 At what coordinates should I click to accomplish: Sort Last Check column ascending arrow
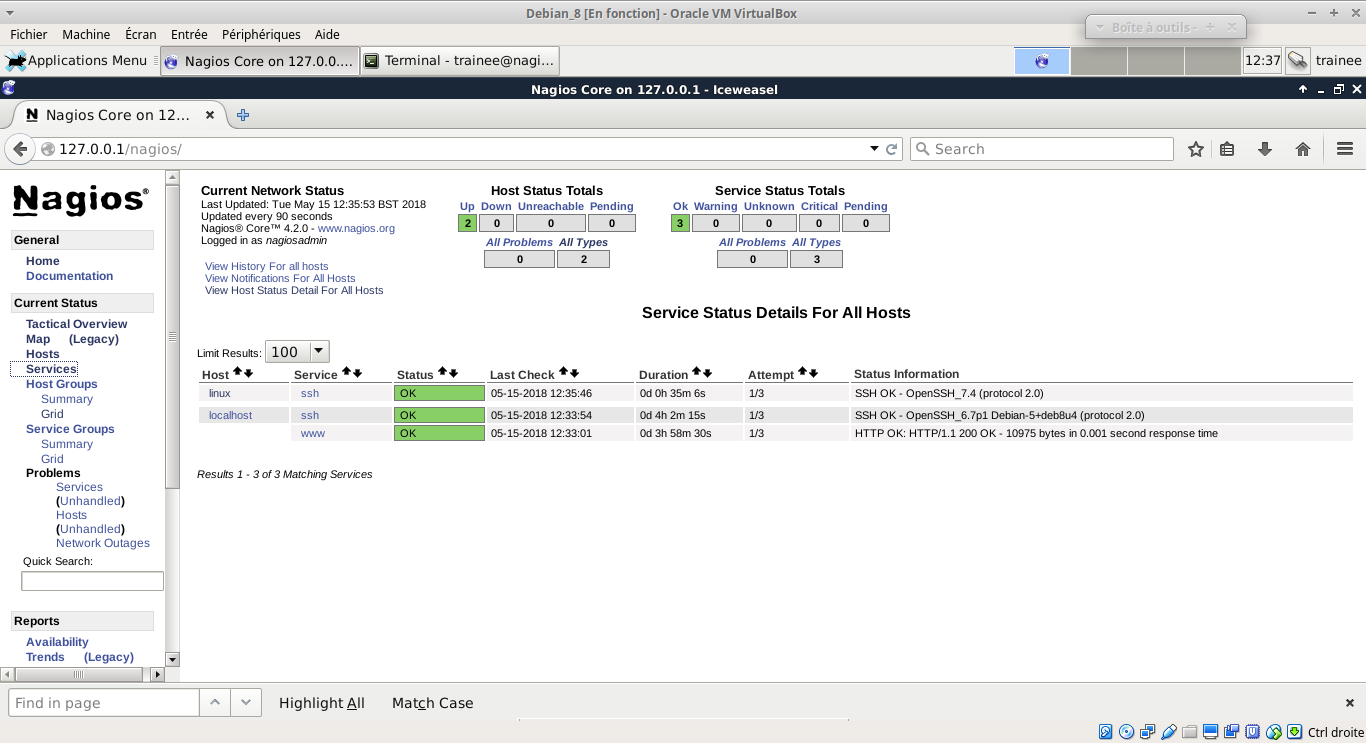click(563, 373)
